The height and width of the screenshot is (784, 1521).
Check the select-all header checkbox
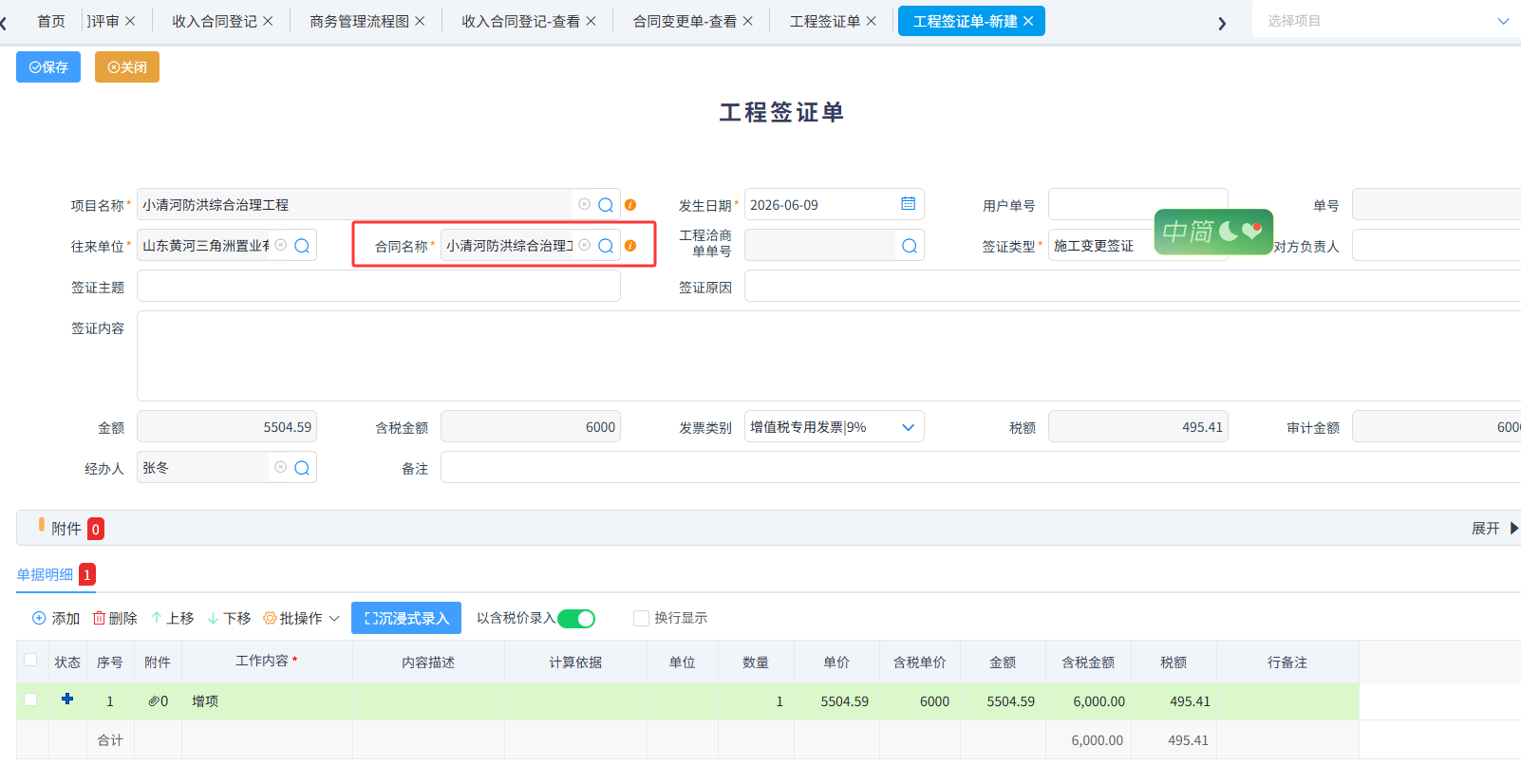[30, 661]
